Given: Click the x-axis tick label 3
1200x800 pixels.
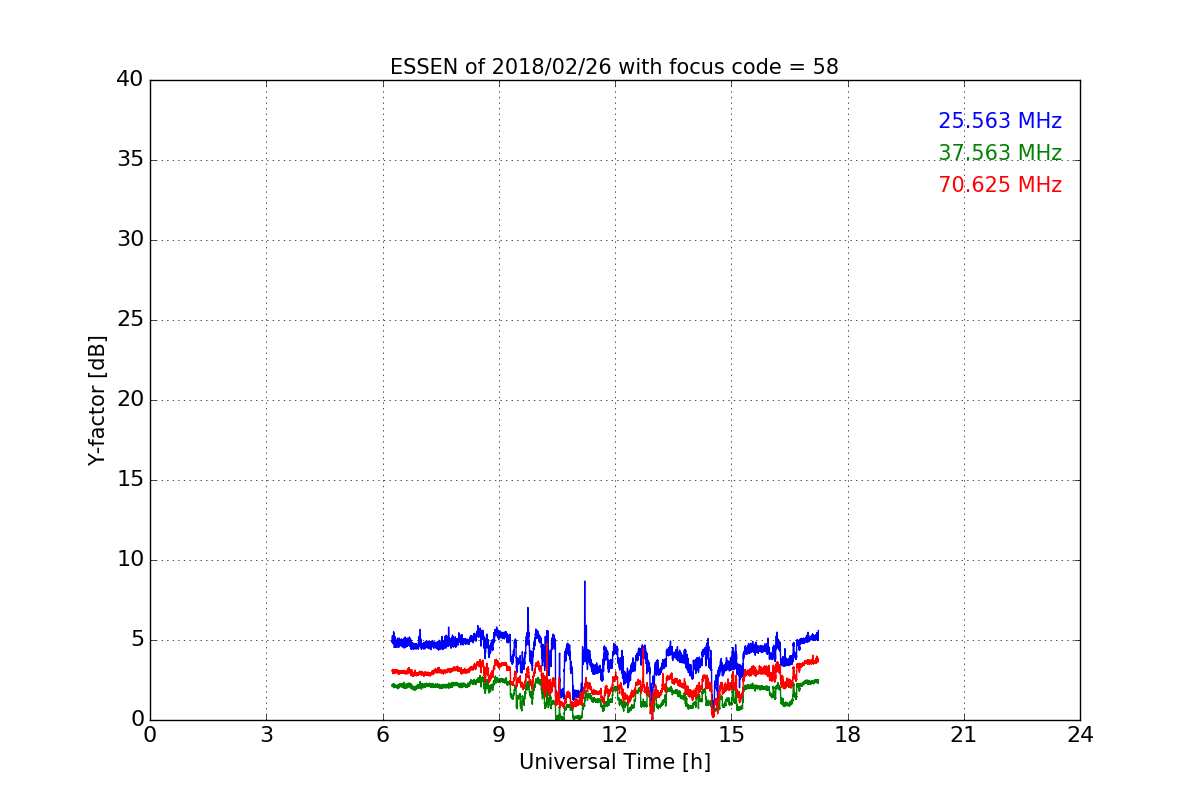Looking at the screenshot, I should 266,735.
